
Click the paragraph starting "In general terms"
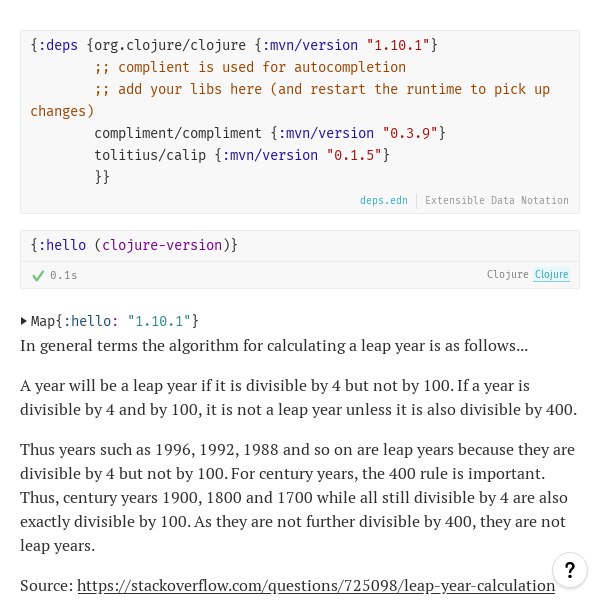point(274,346)
